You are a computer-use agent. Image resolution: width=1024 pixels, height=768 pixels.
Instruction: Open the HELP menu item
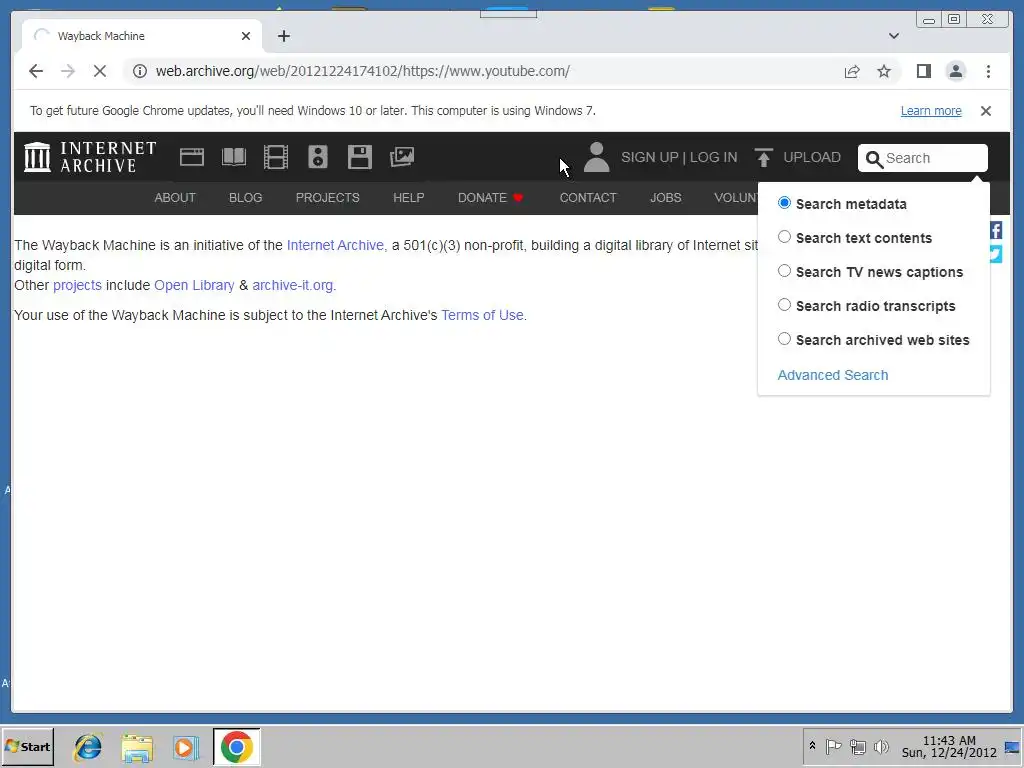pos(409,198)
